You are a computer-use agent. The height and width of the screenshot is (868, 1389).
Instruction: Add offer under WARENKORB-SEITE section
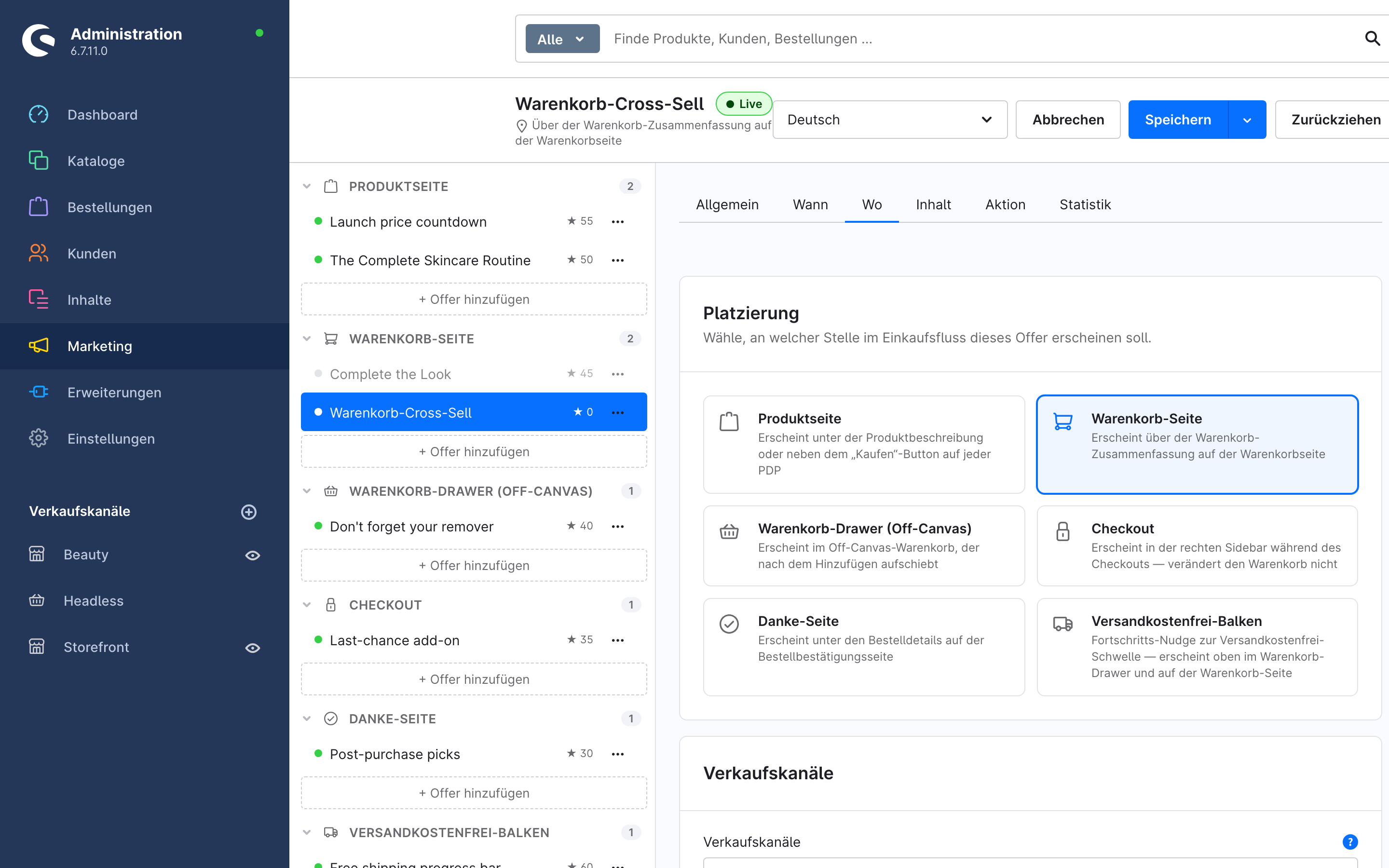tap(474, 452)
